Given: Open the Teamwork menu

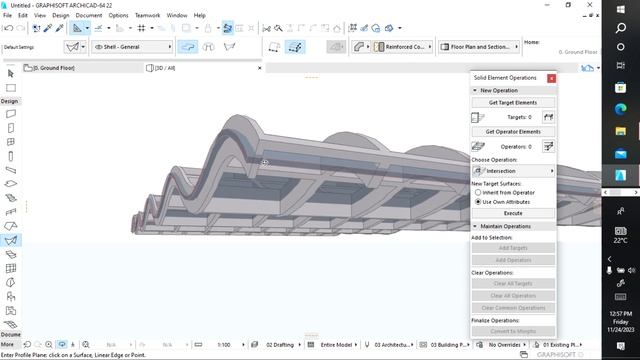Looking at the screenshot, I should click(147, 16).
